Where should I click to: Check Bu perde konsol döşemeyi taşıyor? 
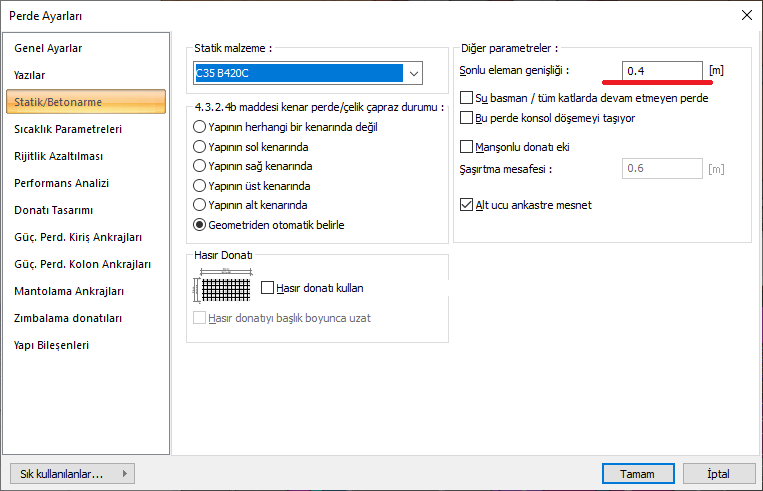coord(466,118)
